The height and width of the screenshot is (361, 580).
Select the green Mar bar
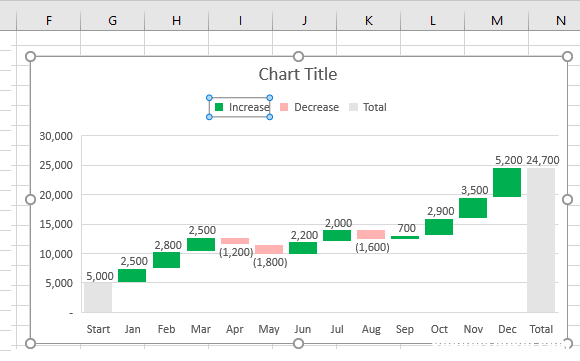[x=201, y=244]
